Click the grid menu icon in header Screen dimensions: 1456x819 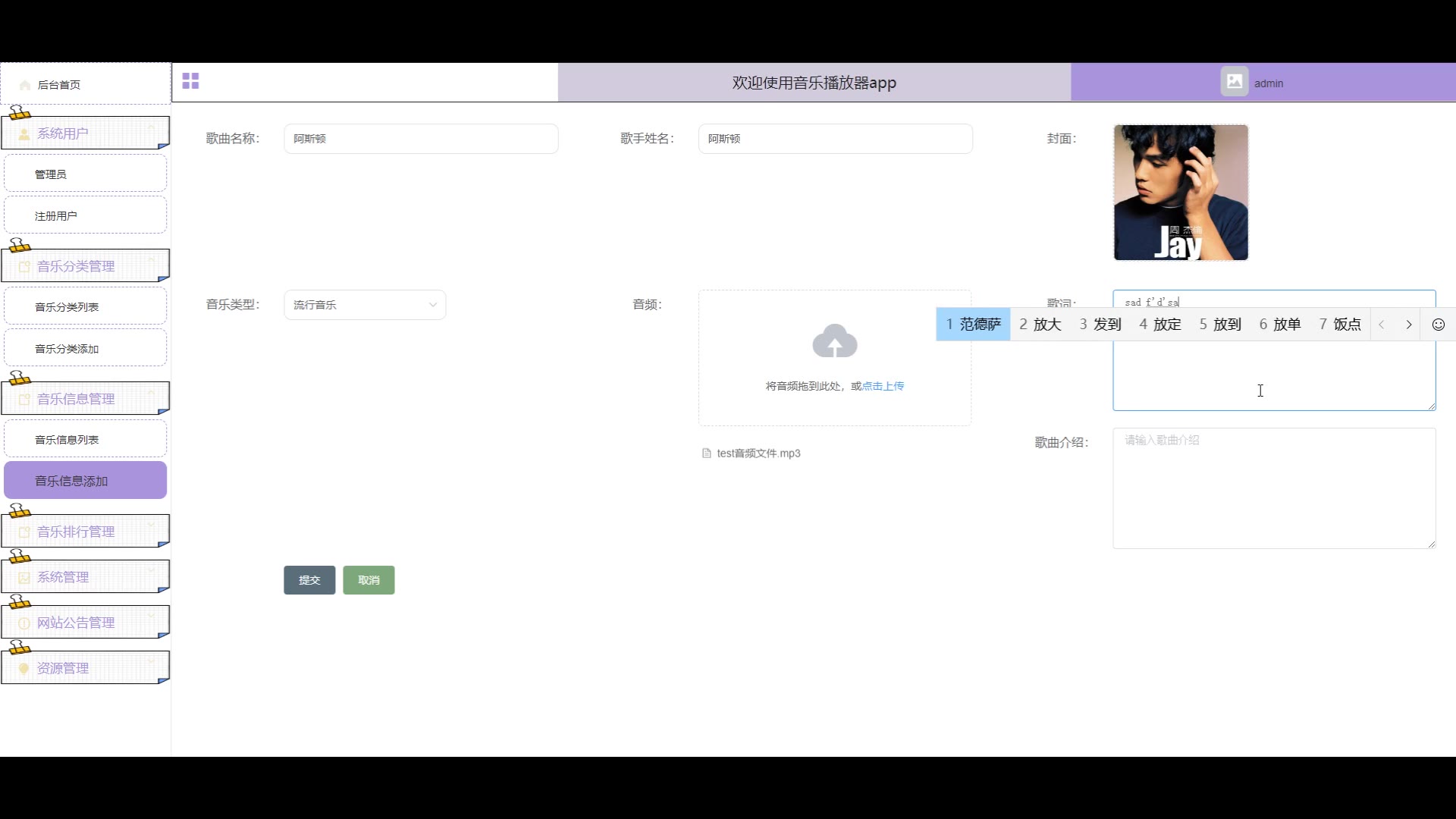(x=190, y=81)
